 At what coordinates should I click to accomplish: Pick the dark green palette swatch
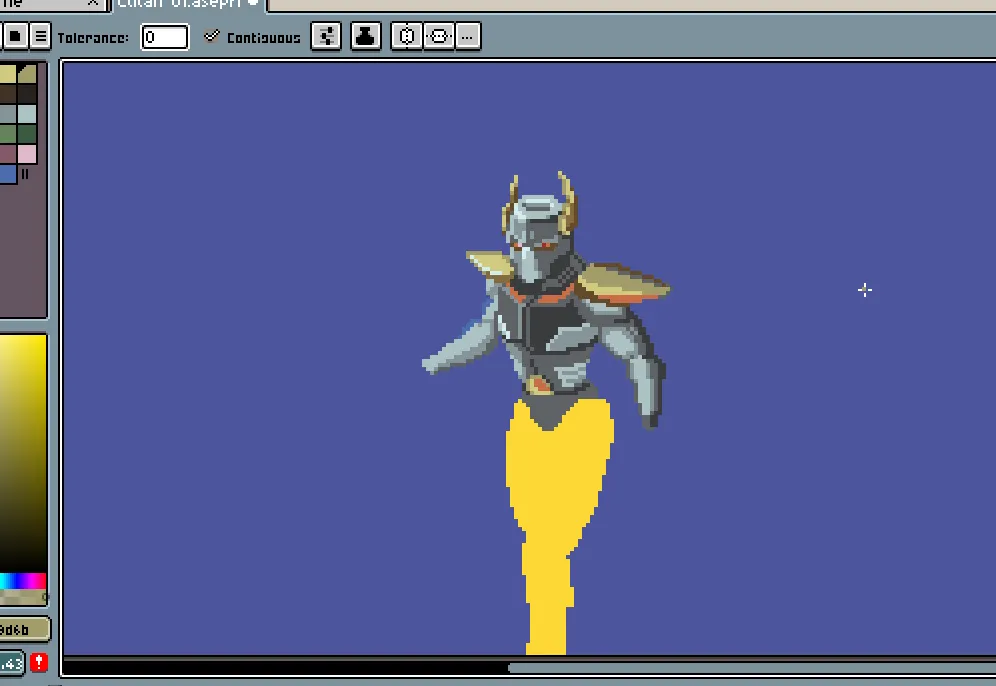[27, 134]
